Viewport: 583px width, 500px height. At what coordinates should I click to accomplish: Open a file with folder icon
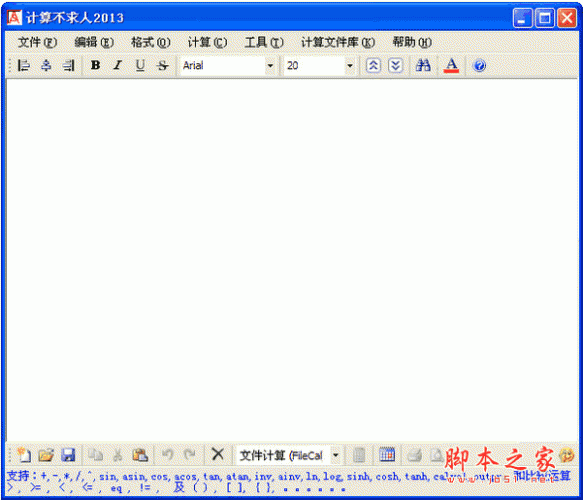tap(46, 455)
